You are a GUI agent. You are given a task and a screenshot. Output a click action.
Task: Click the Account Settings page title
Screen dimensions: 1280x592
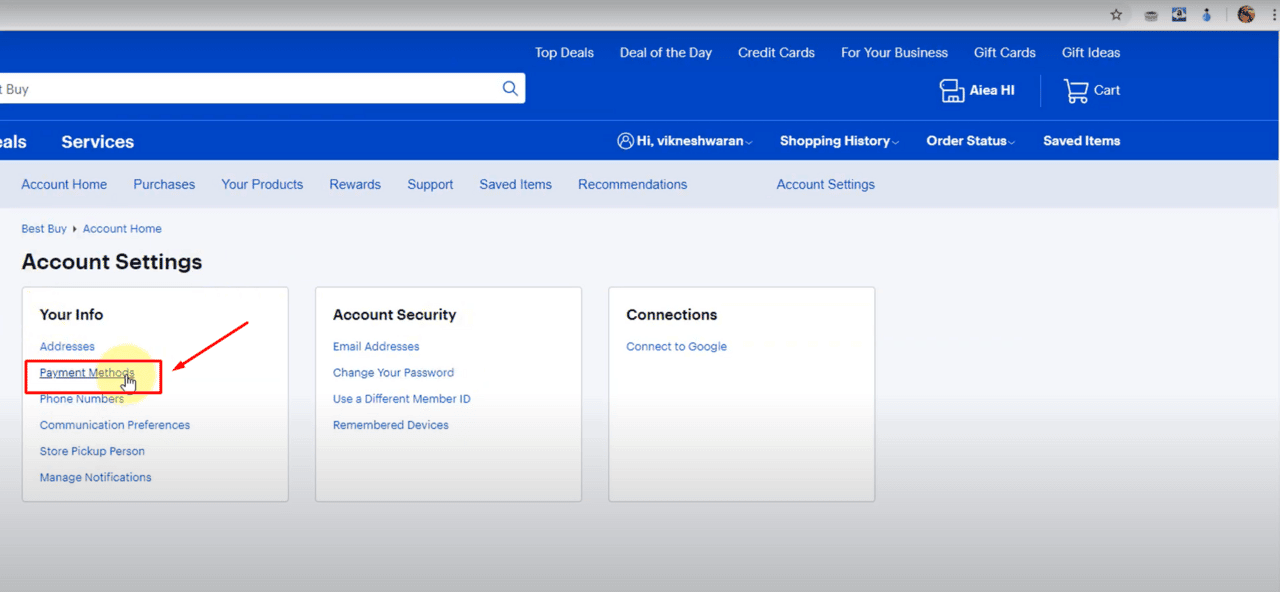112,262
